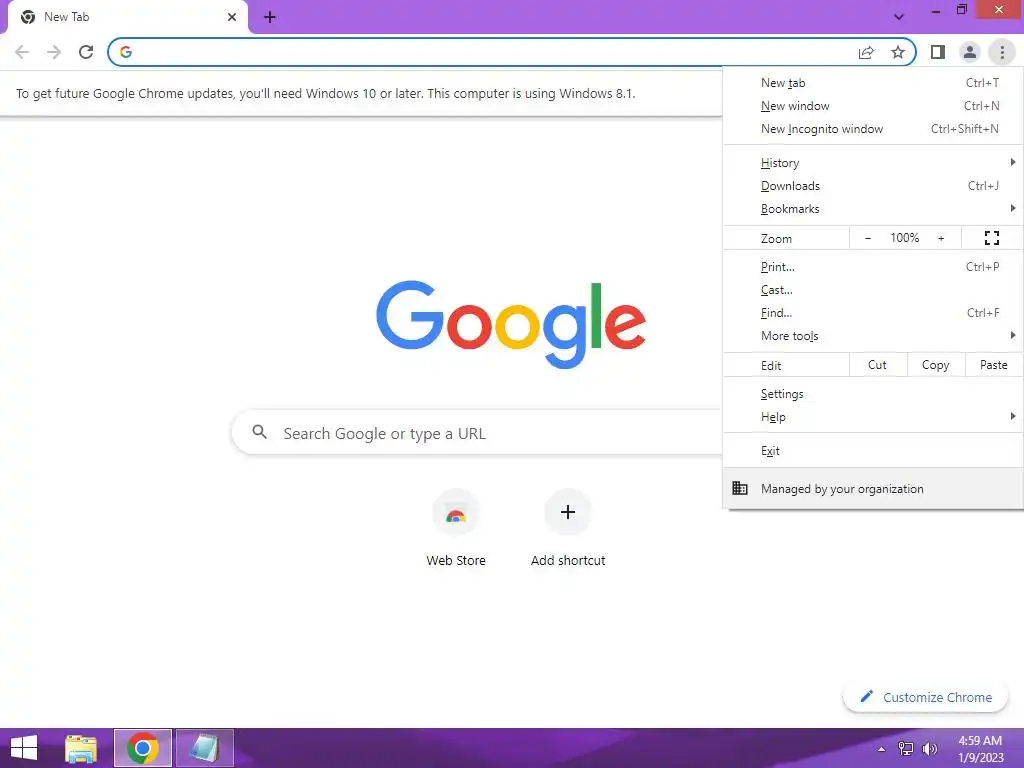The height and width of the screenshot is (768, 1024).
Task: Increase zoom with the plus button
Action: [941, 238]
